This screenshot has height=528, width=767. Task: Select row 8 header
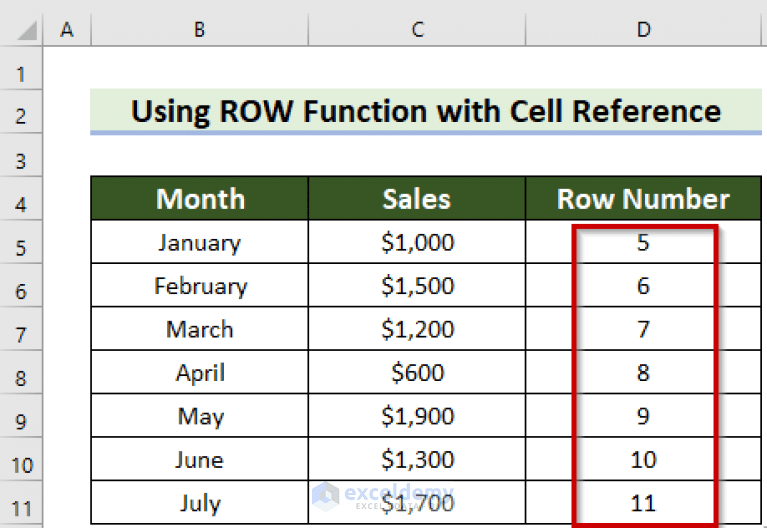pos(21,372)
